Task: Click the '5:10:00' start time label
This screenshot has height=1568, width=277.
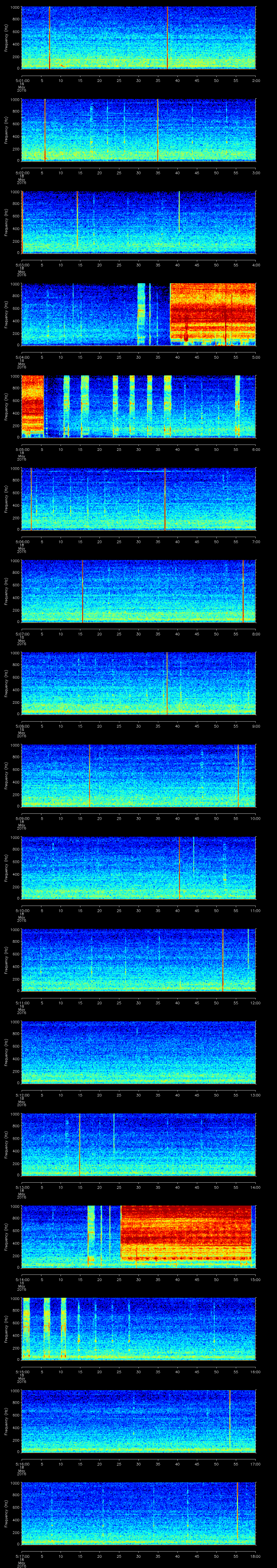Action: tap(22, 910)
